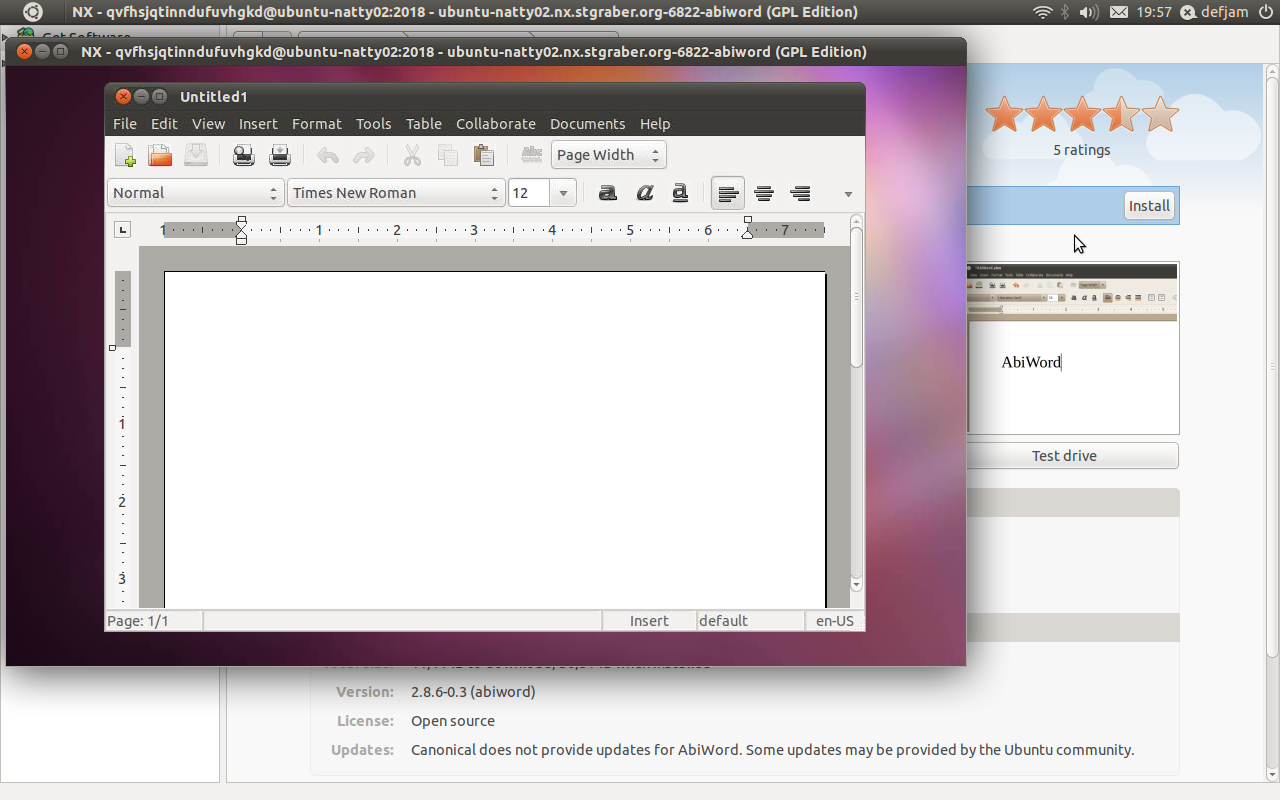Viewport: 1280px width, 800px height.
Task: Click the Ubuntu logo in top panel
Action: coord(33,12)
